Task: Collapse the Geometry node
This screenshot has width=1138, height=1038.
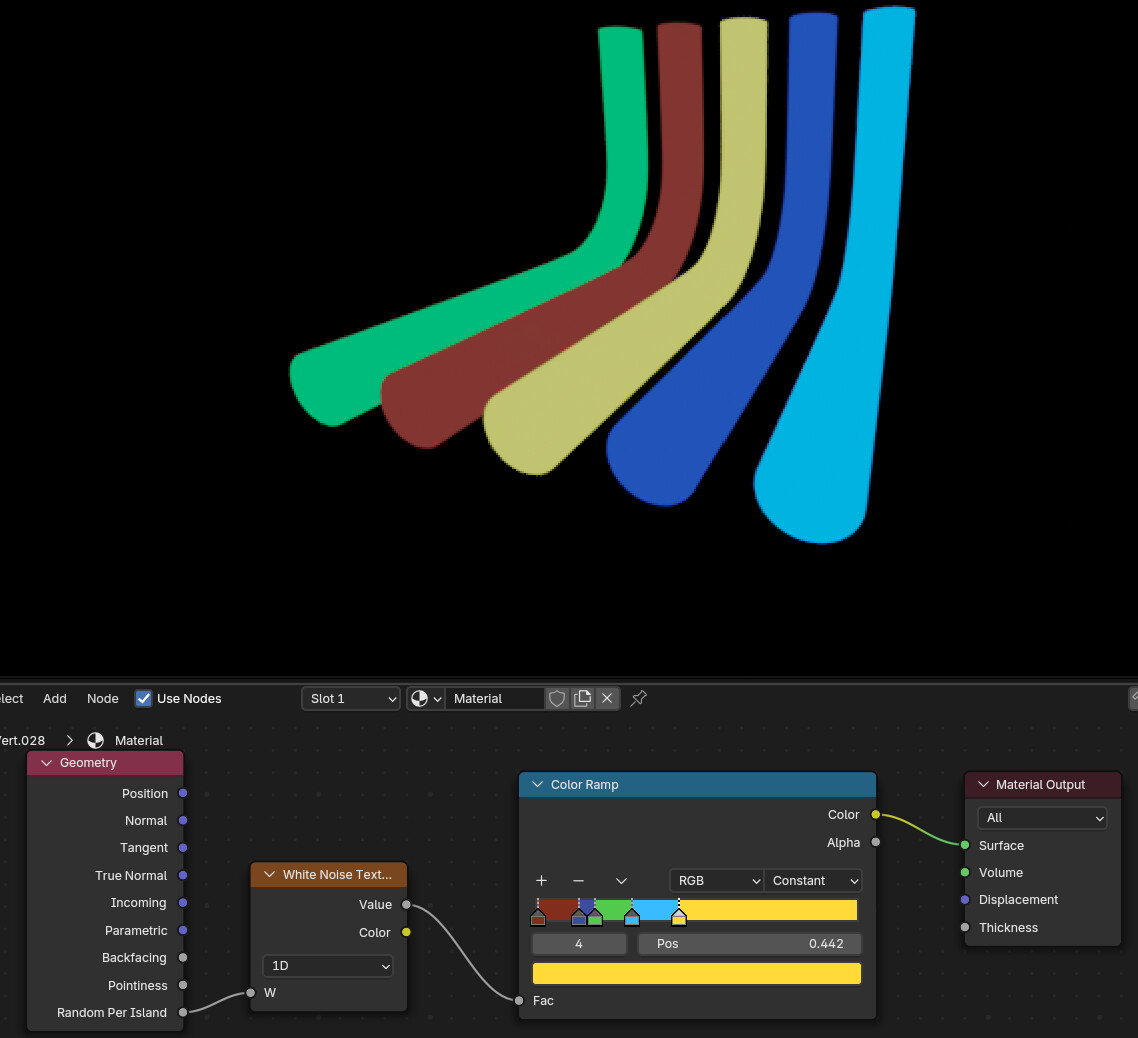Action: (x=46, y=763)
